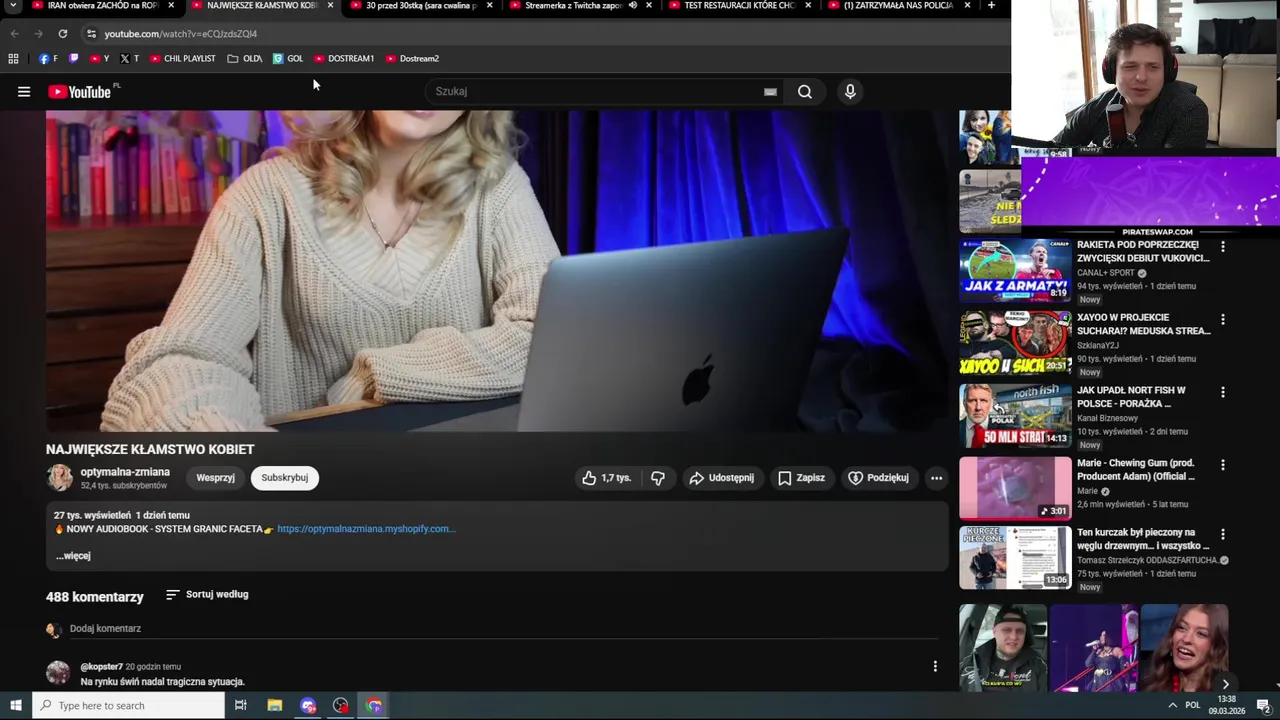Image resolution: width=1280 pixels, height=720 pixels.
Task: Open OLD\ bookmarks folder
Action: click(x=244, y=59)
